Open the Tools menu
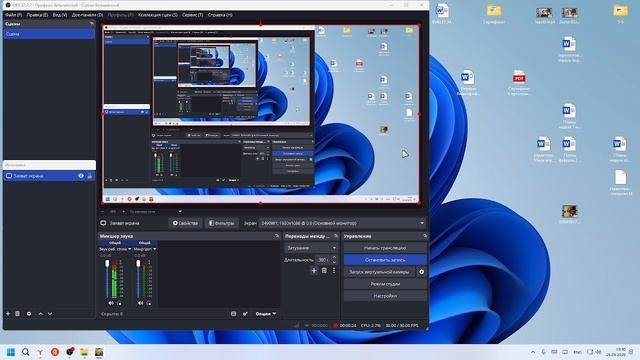Viewport: 640px width, 360px height. [x=193, y=15]
